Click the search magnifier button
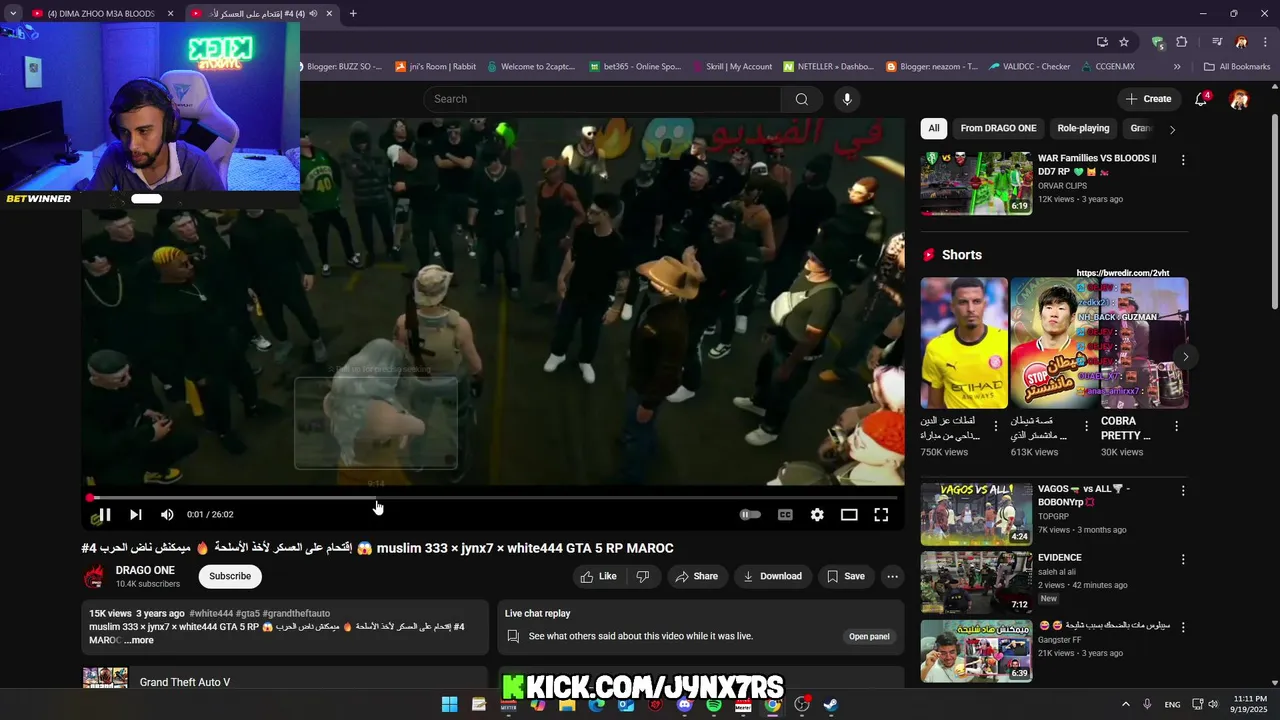This screenshot has width=1280, height=720. point(802,99)
